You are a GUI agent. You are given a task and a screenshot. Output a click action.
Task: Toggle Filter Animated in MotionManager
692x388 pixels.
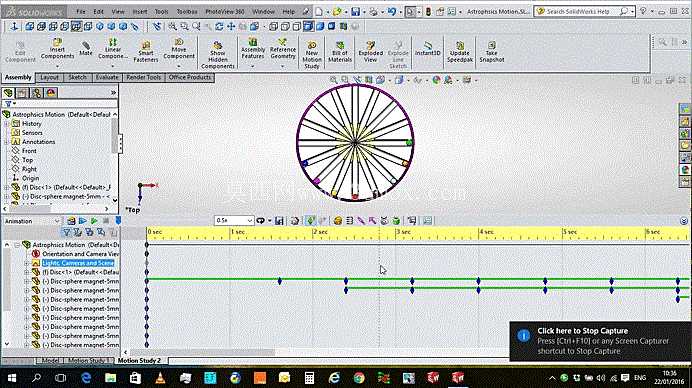[x=78, y=232]
